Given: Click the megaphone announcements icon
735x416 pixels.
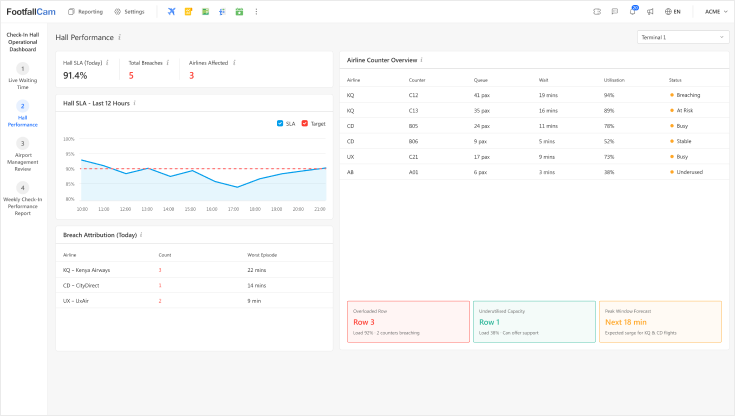Looking at the screenshot, I should tap(650, 11).
